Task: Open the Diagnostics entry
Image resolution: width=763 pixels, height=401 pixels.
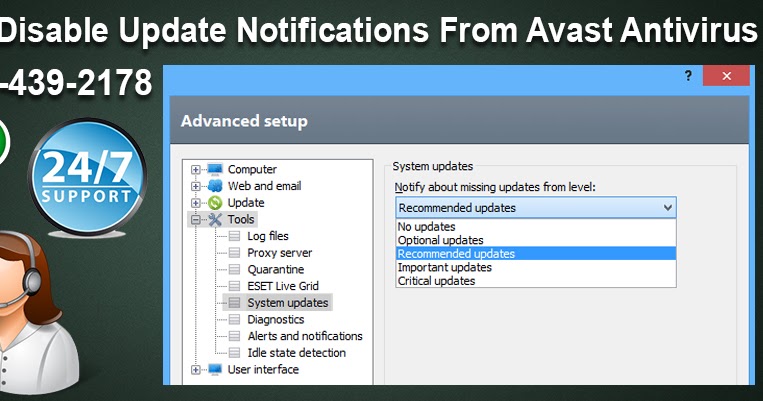Action: pos(275,320)
